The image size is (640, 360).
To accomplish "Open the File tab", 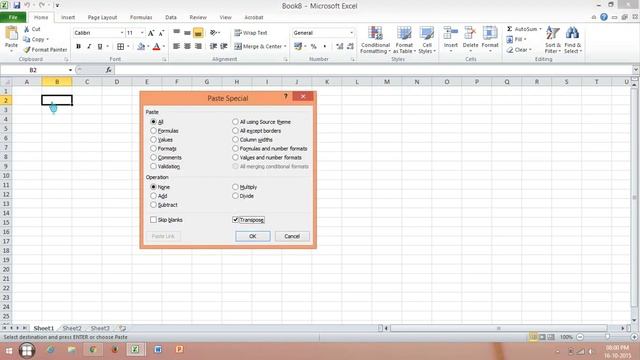I will click(x=13, y=17).
